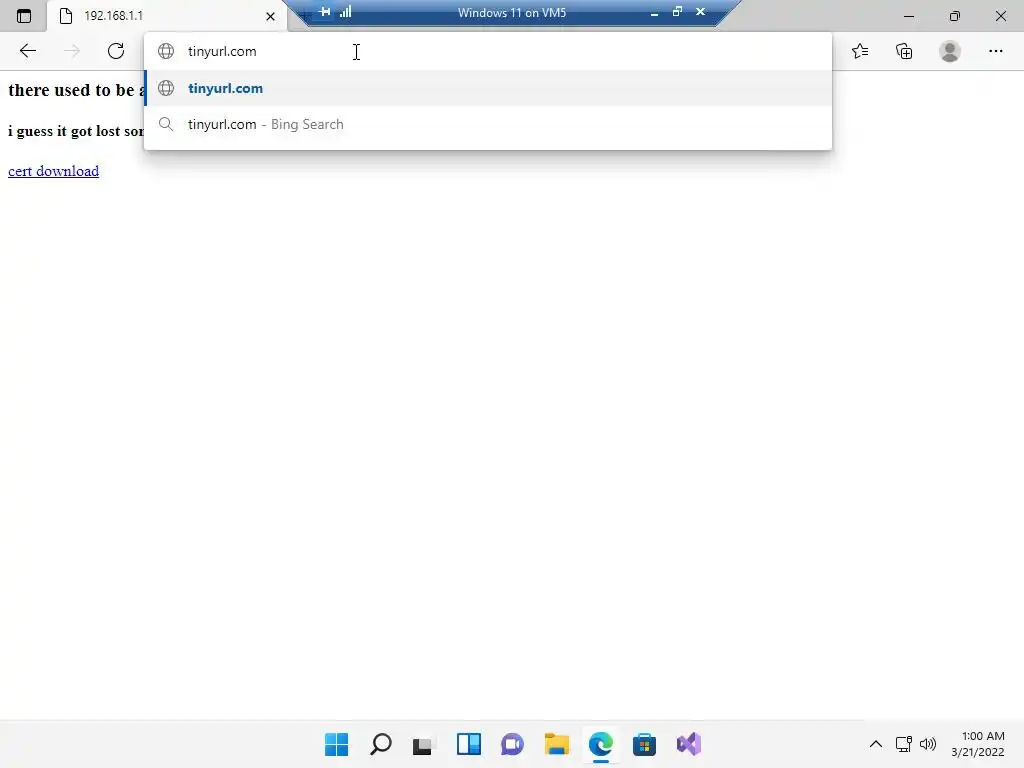Open the user profile avatar
Image resolution: width=1024 pixels, height=768 pixels.
pos(950,51)
